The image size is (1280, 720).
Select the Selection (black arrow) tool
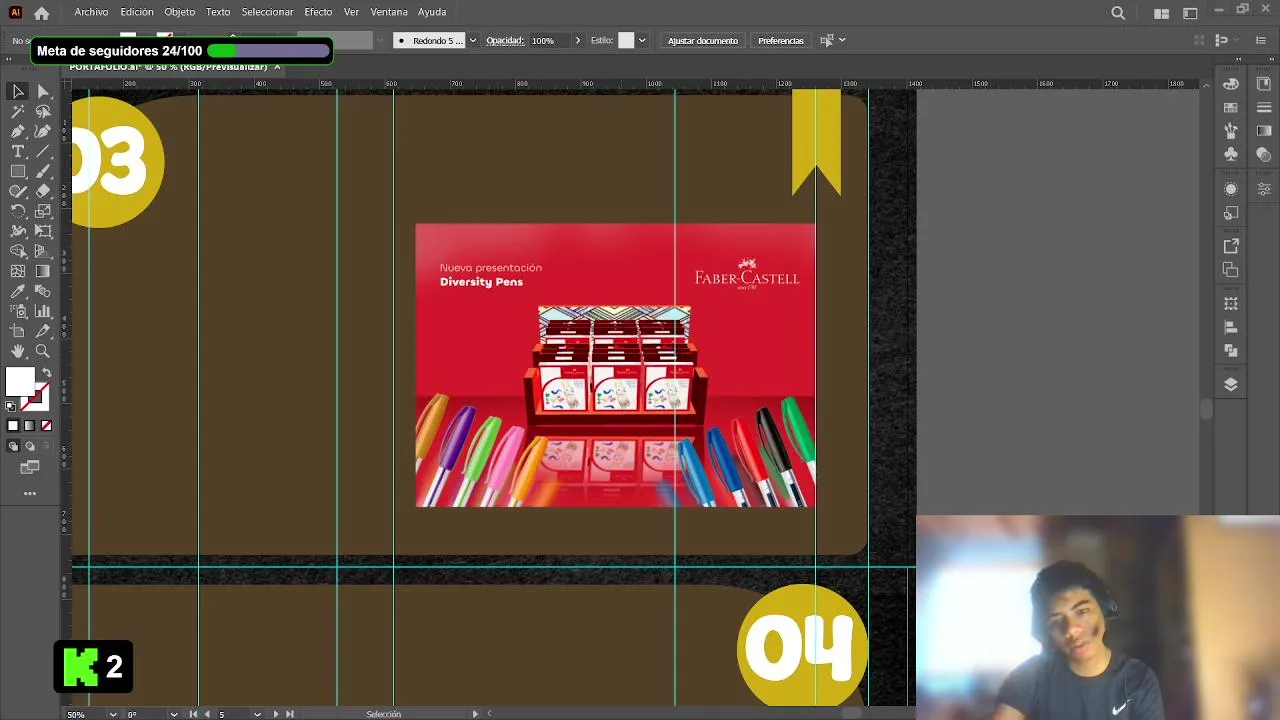(x=18, y=91)
